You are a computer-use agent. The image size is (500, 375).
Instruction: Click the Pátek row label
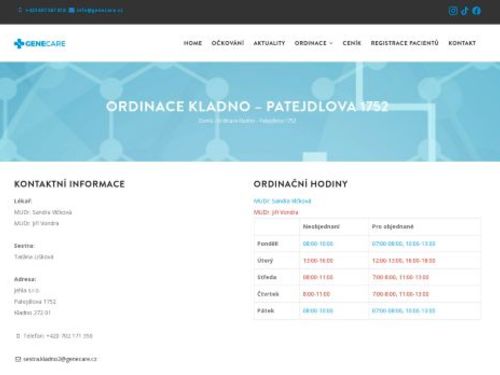[x=266, y=311]
